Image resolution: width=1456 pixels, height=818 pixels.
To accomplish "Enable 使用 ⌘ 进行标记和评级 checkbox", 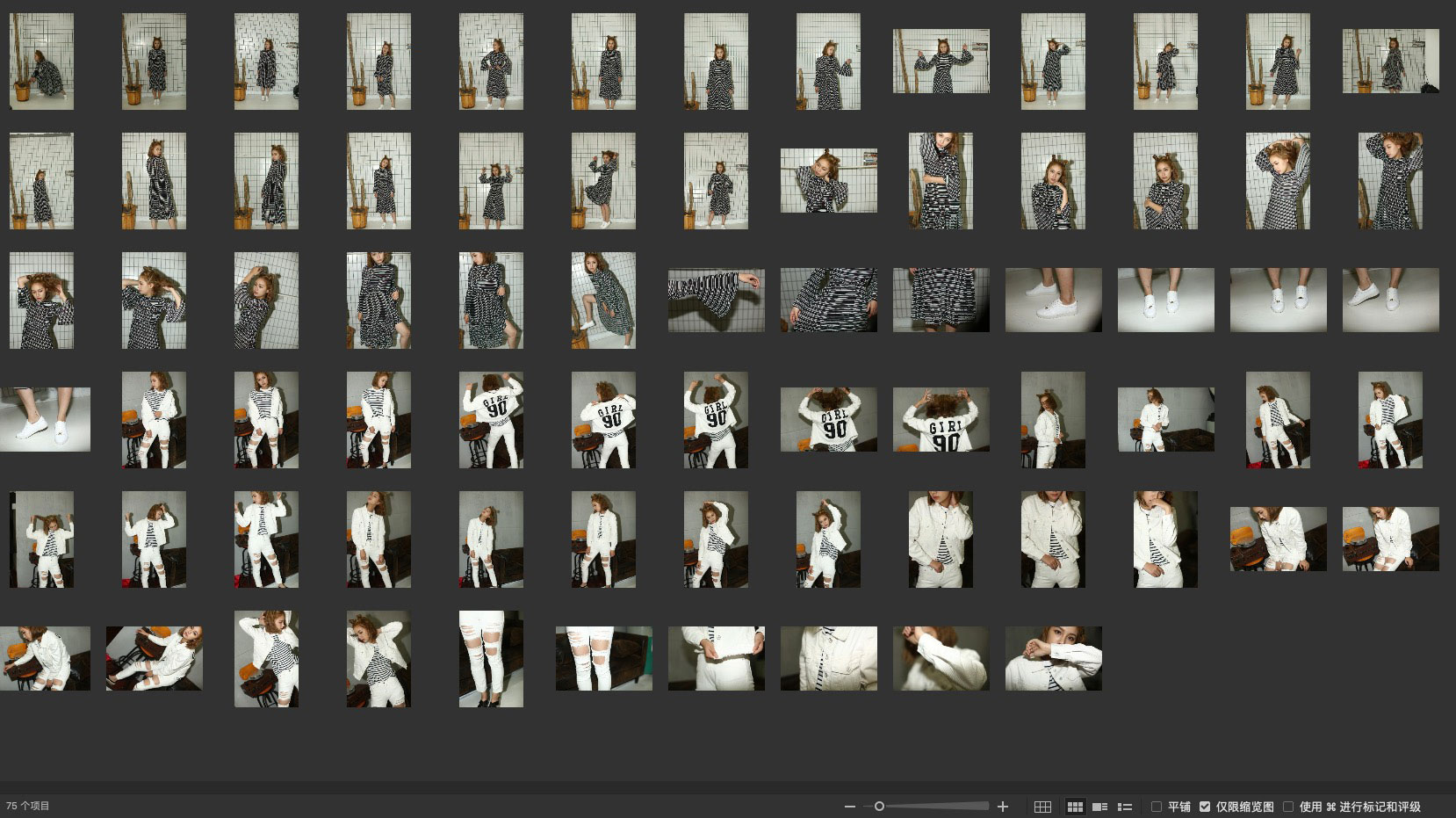I will point(1288,807).
